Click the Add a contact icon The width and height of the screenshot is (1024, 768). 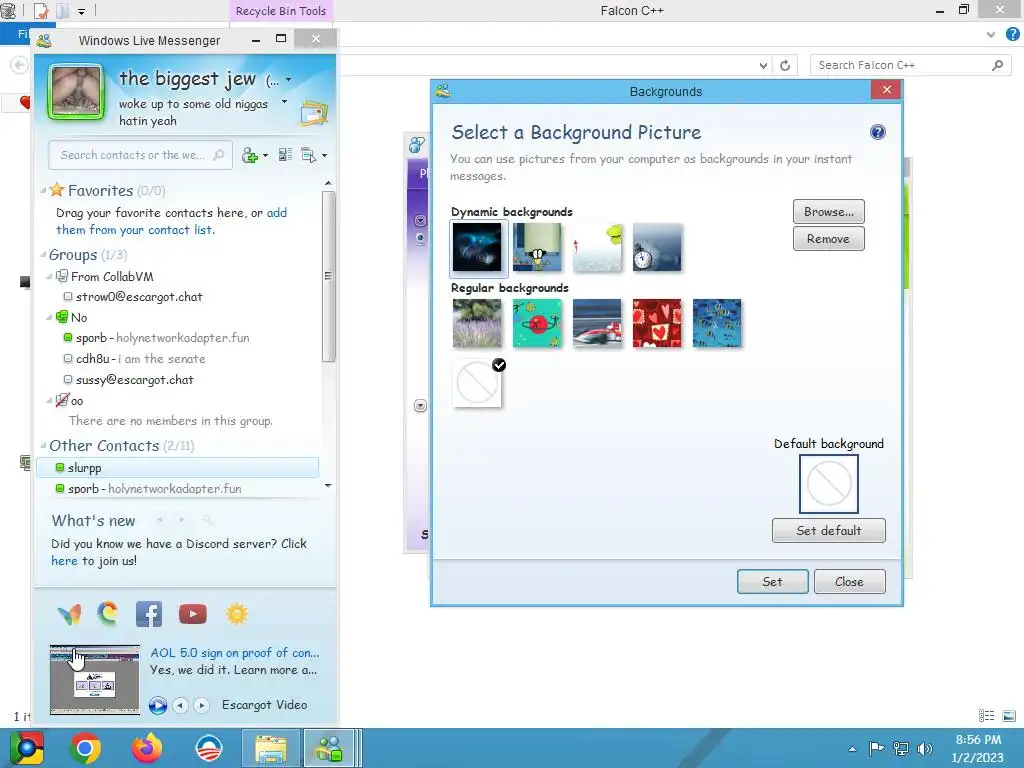(x=249, y=155)
